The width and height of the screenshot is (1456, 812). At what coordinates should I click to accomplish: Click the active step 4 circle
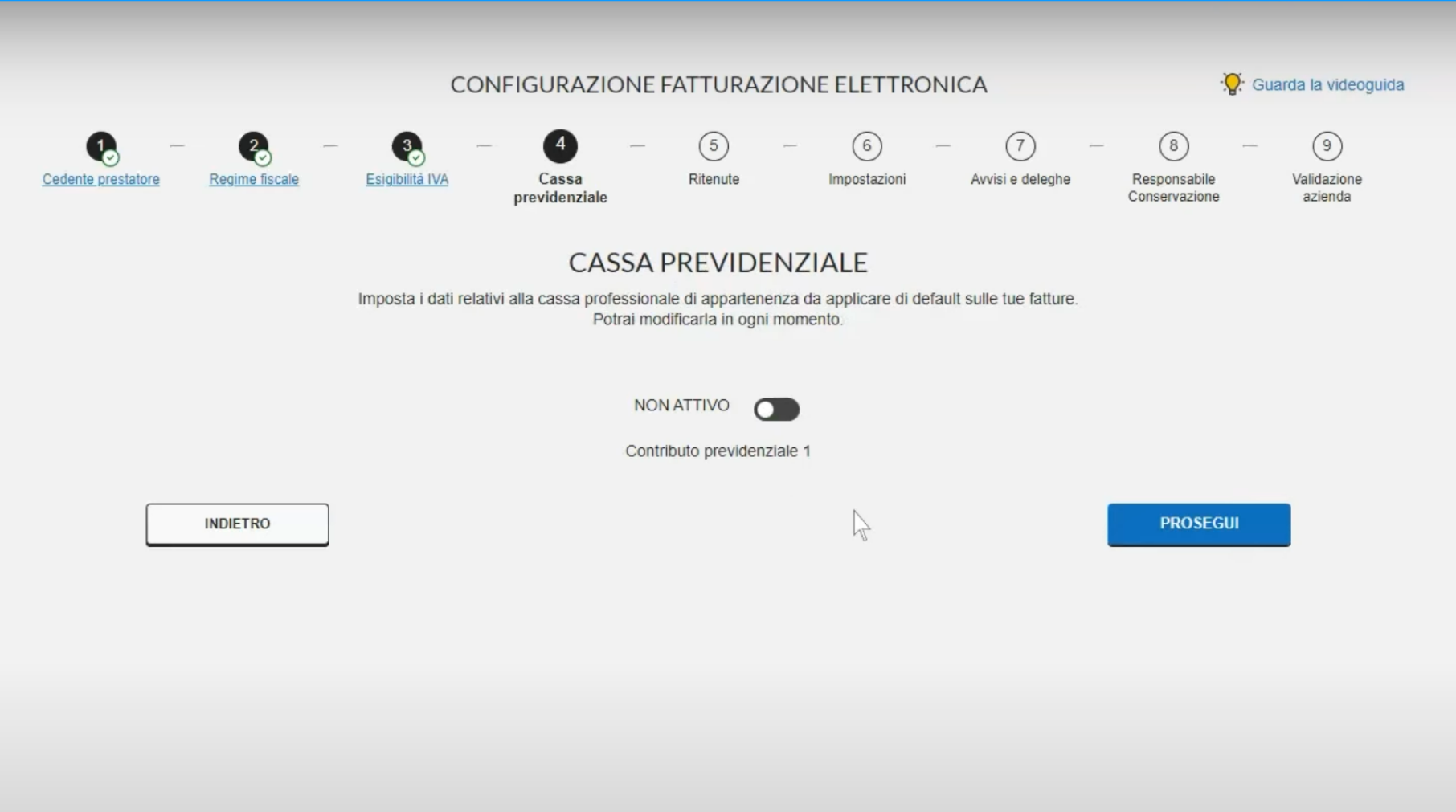click(x=560, y=146)
